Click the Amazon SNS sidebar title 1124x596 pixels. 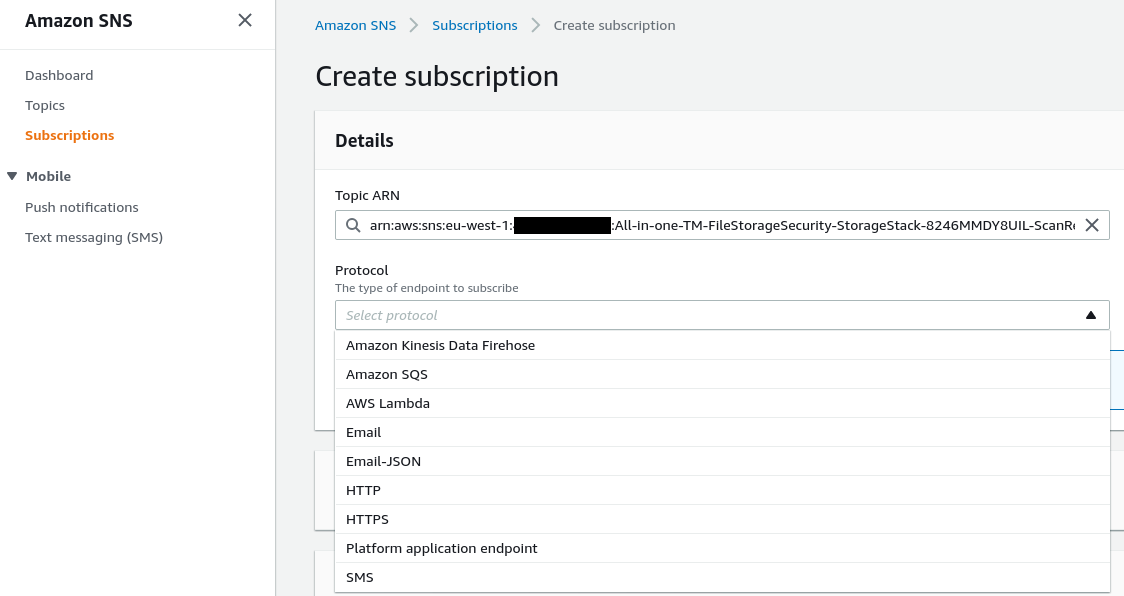tap(79, 21)
